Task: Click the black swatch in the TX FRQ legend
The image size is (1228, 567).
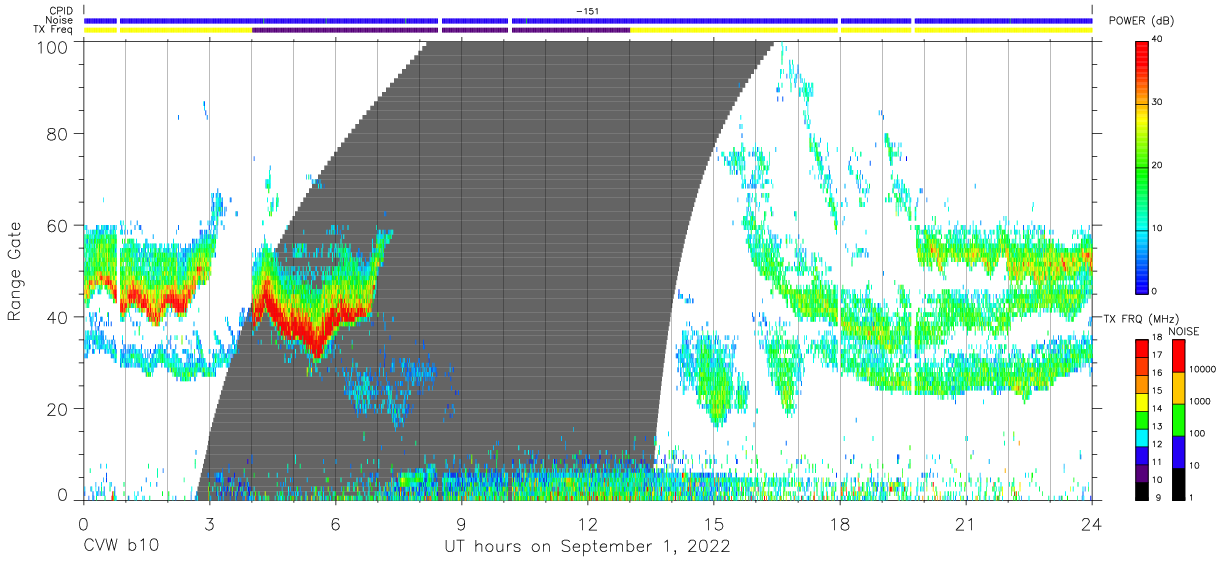Action: click(1142, 491)
